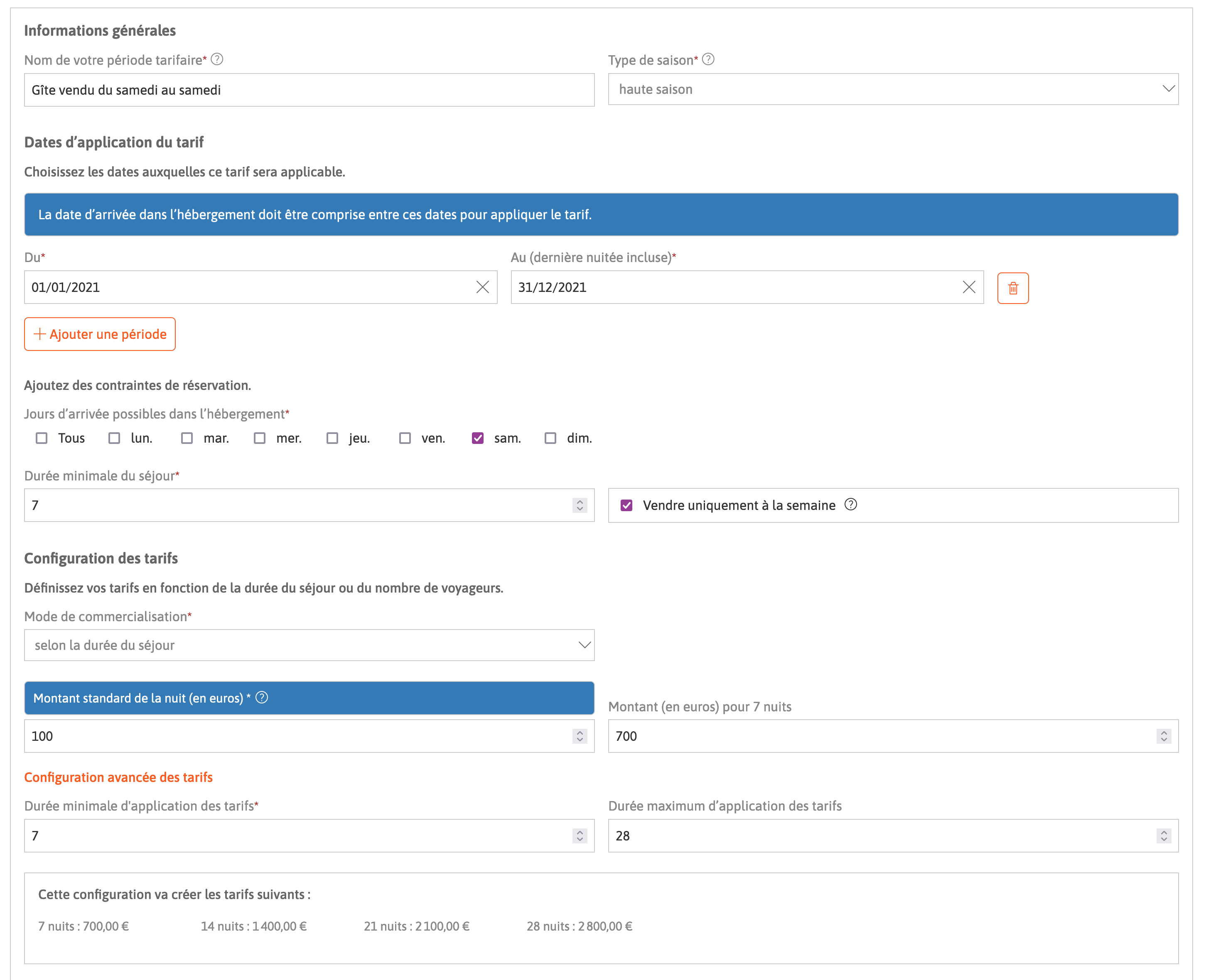Delete the date period with trash icon

1013,288
